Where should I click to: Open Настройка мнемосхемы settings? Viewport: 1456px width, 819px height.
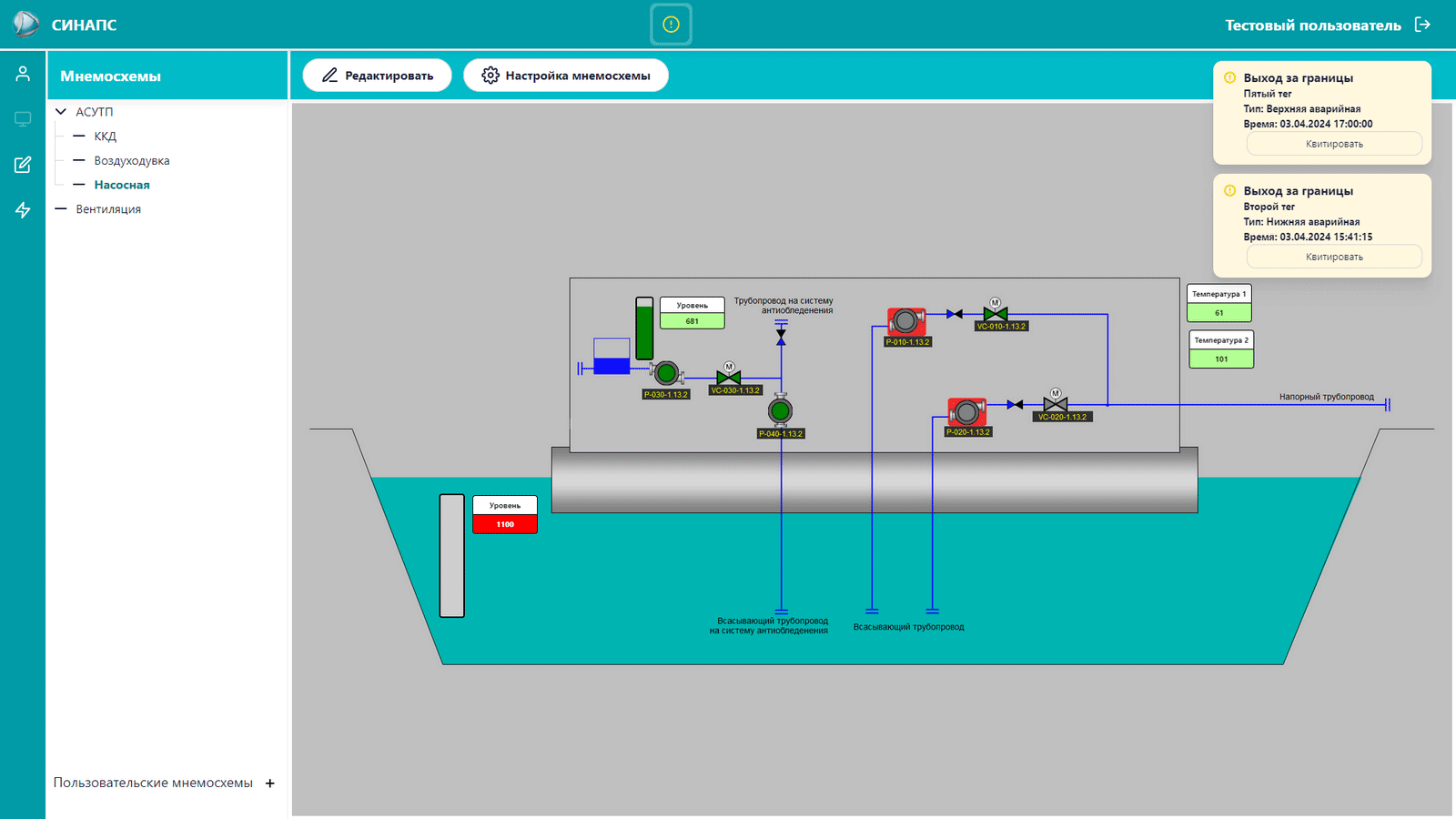point(566,76)
